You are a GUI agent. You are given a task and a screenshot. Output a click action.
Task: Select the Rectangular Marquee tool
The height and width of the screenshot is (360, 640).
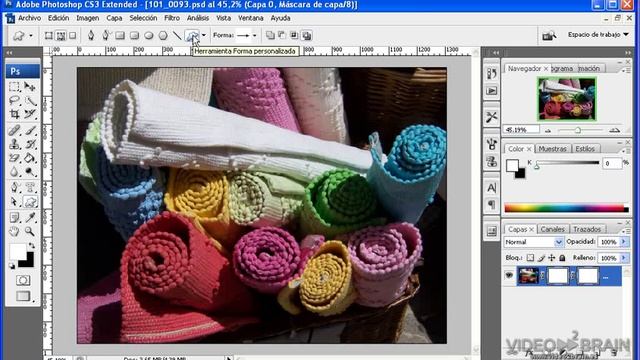pos(14,87)
